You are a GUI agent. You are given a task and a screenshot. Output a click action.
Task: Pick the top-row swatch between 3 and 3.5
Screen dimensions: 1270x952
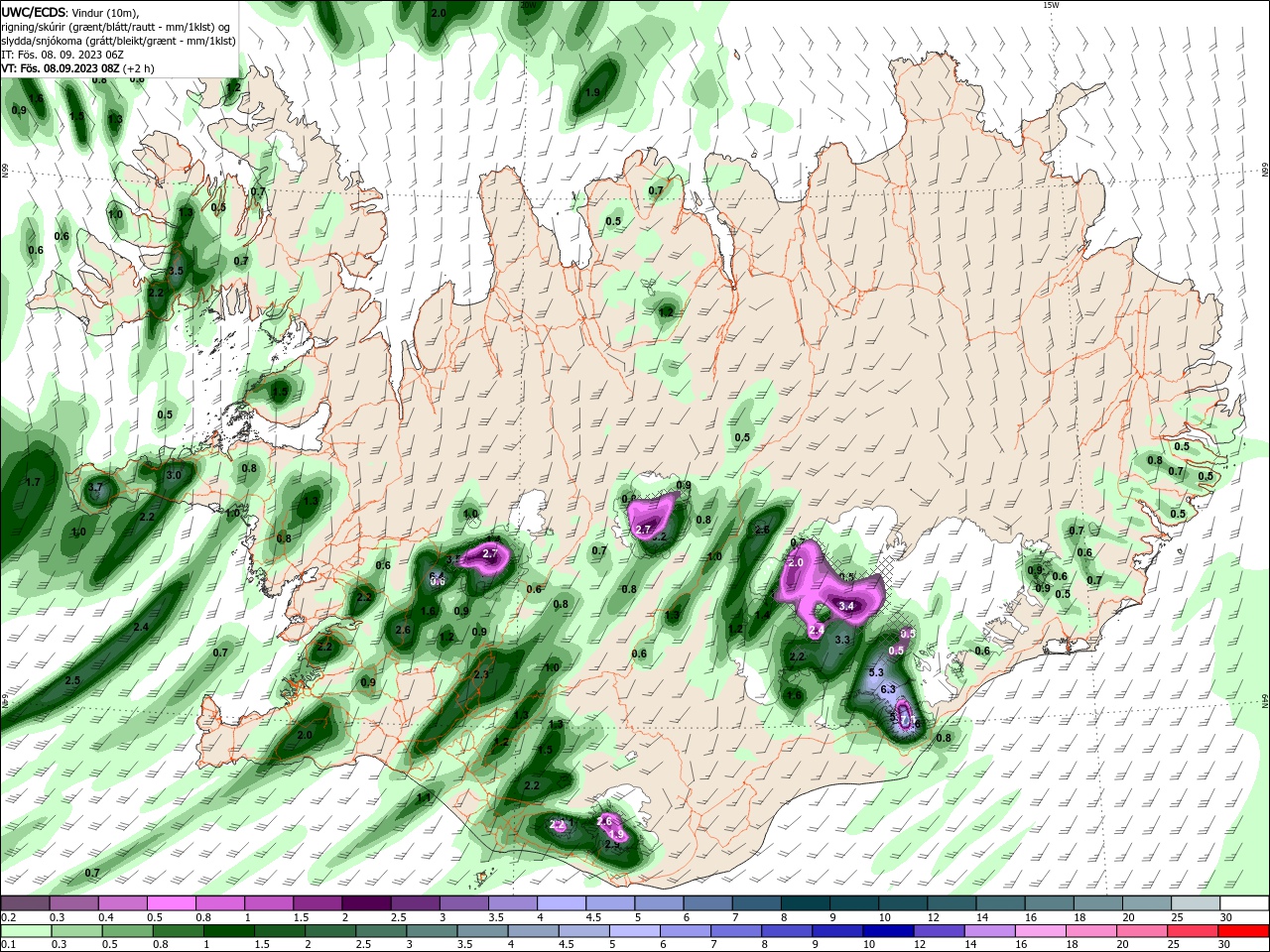(463, 903)
